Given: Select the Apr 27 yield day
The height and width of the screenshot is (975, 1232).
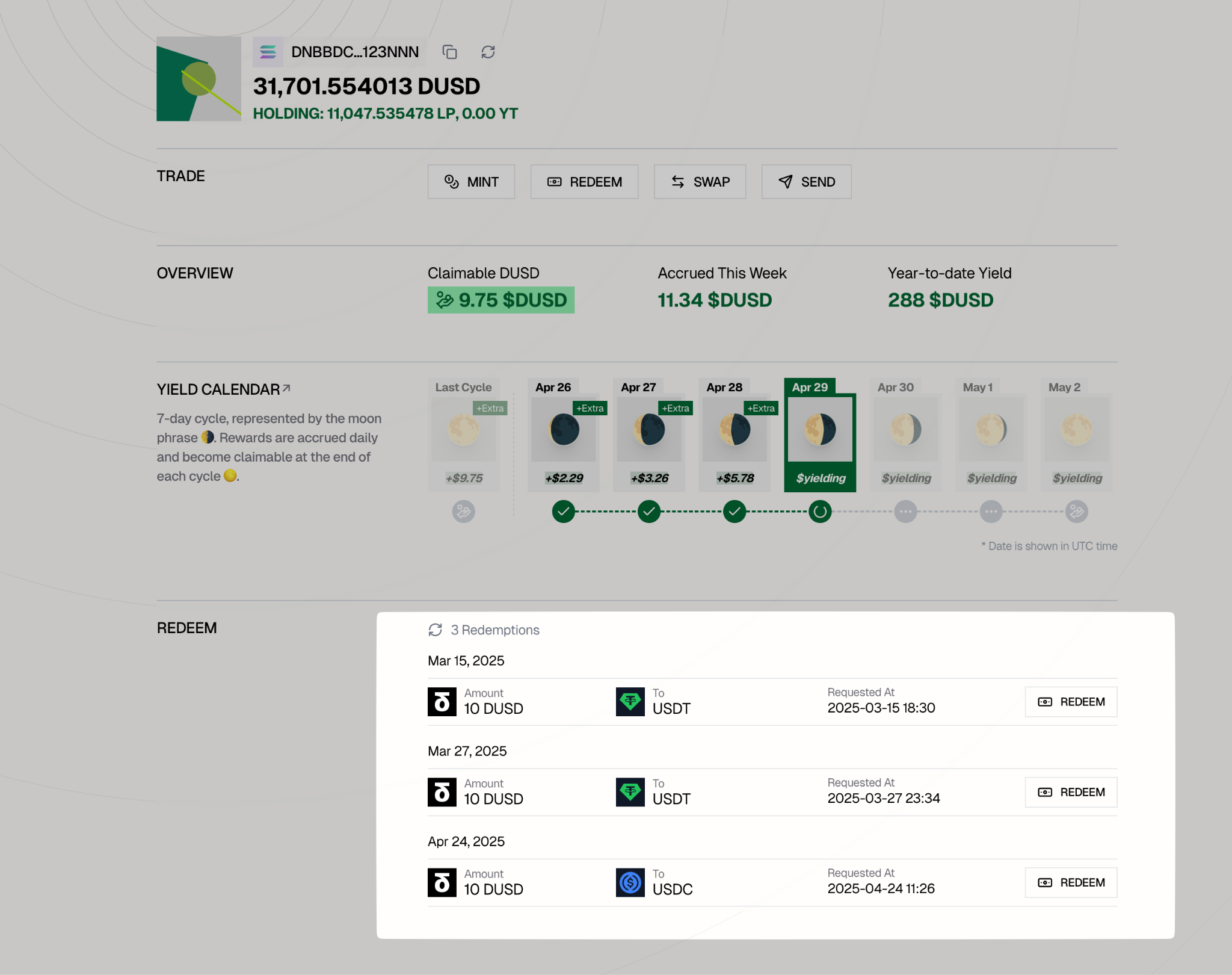Looking at the screenshot, I should [649, 435].
